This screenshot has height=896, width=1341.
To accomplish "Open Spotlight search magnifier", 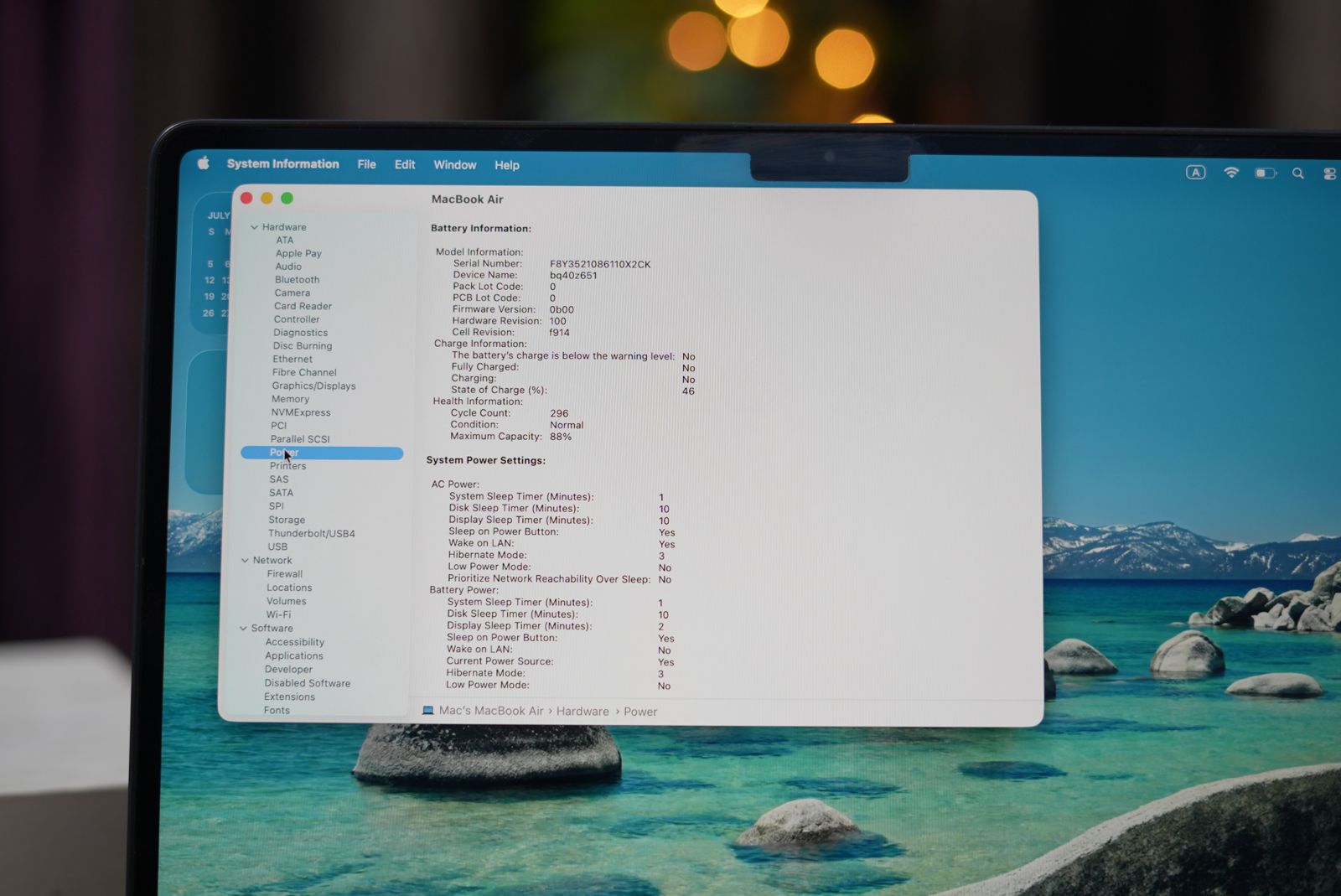I will click(1298, 174).
